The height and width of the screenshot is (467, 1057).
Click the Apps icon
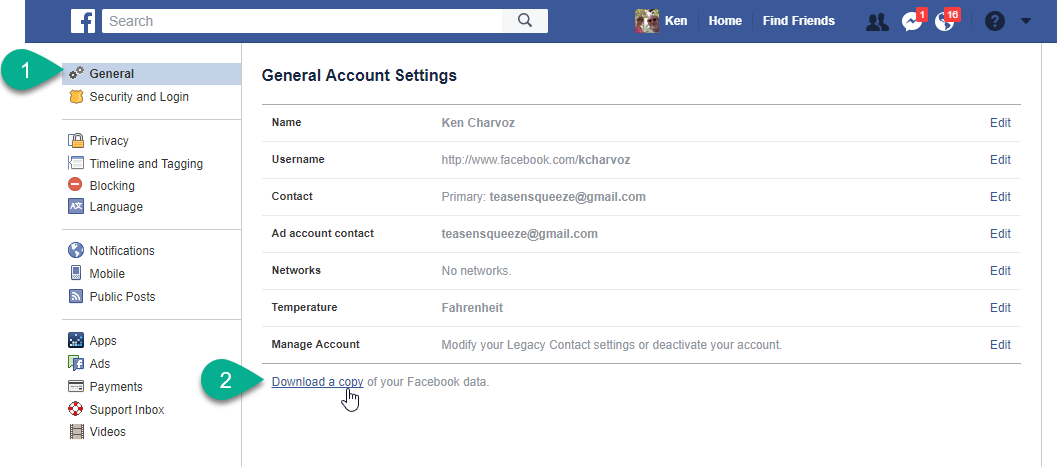[x=76, y=340]
